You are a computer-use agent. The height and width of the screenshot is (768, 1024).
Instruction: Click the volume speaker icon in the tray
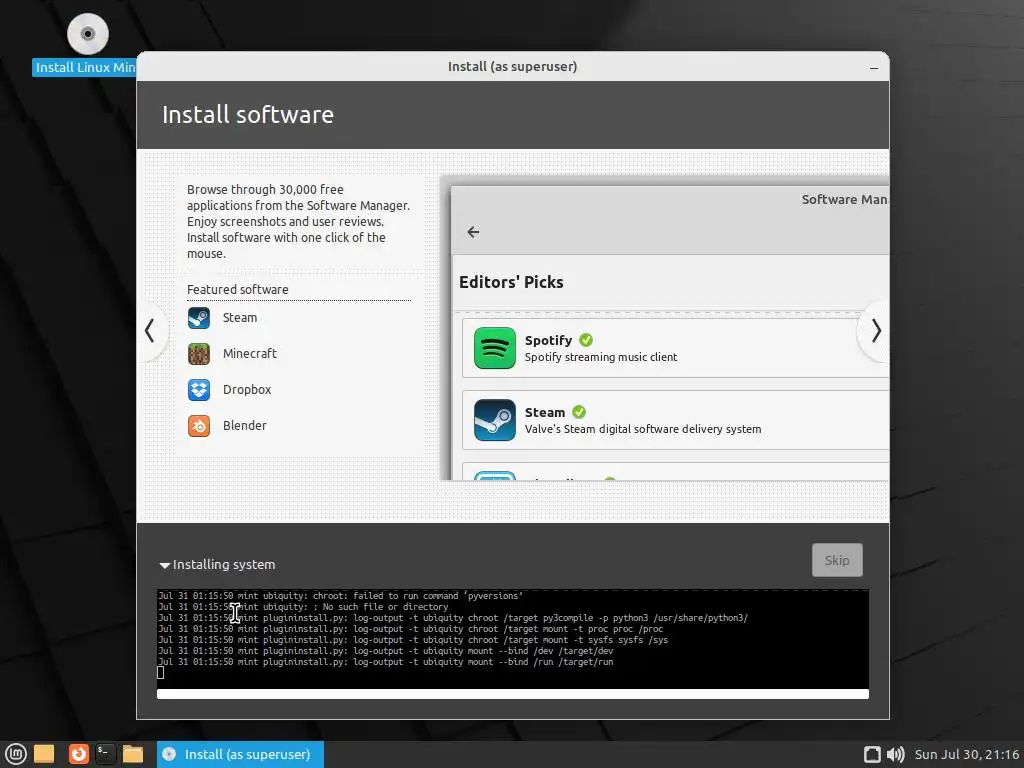[896, 754]
